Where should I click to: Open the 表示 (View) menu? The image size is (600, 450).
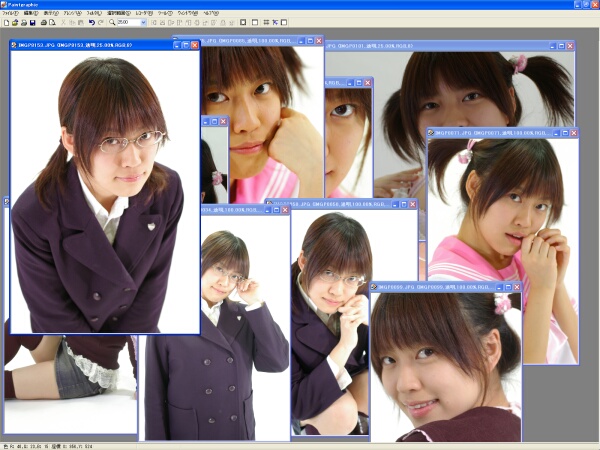[x=51, y=13]
